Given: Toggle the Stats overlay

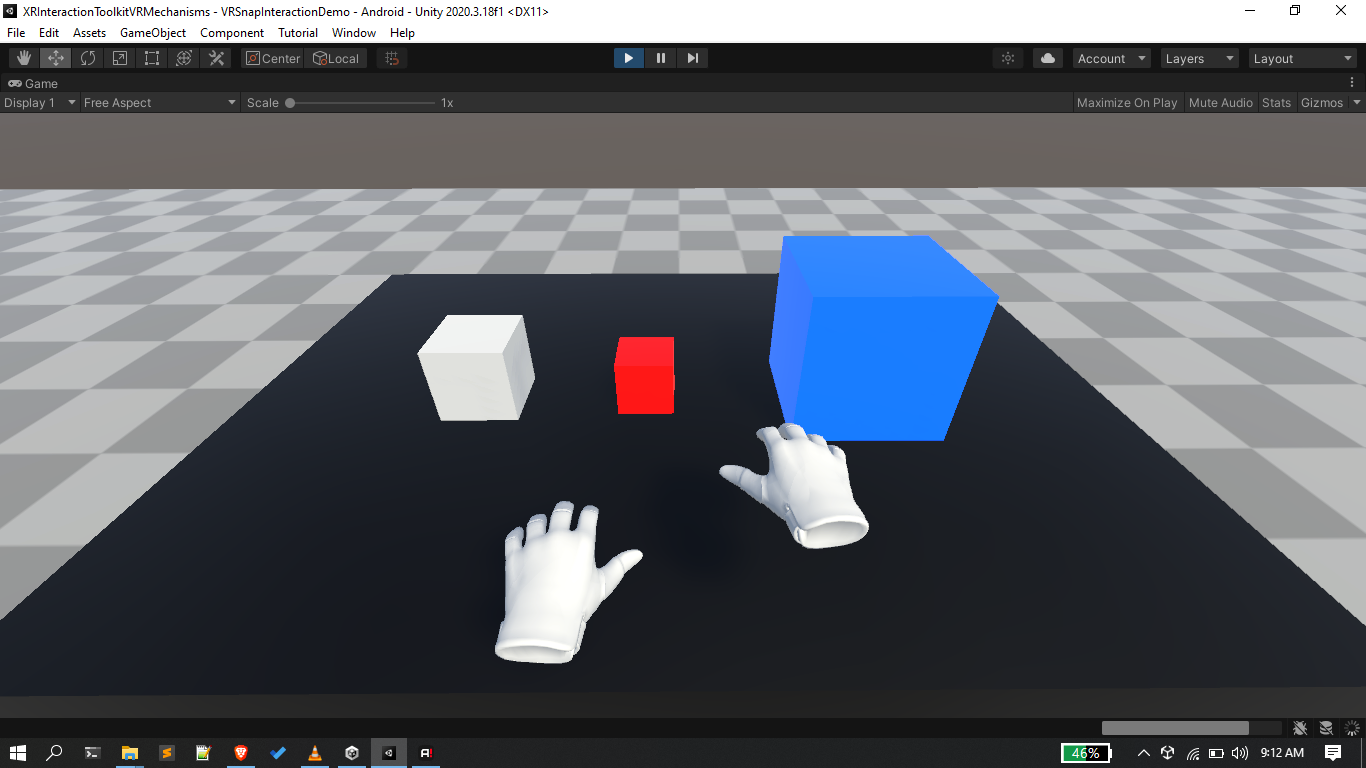Looking at the screenshot, I should point(1276,102).
